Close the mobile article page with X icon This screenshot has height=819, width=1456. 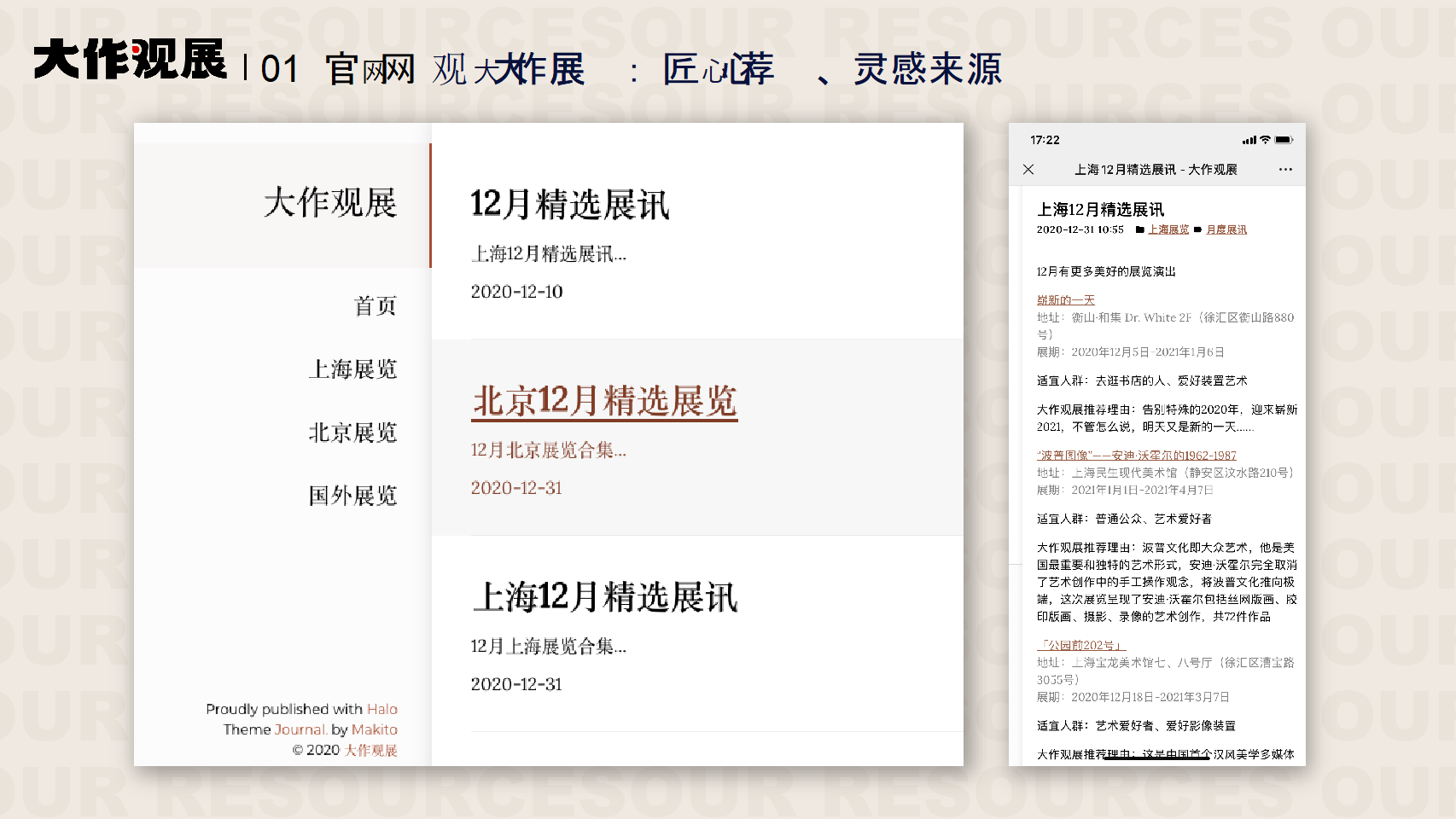click(1028, 169)
